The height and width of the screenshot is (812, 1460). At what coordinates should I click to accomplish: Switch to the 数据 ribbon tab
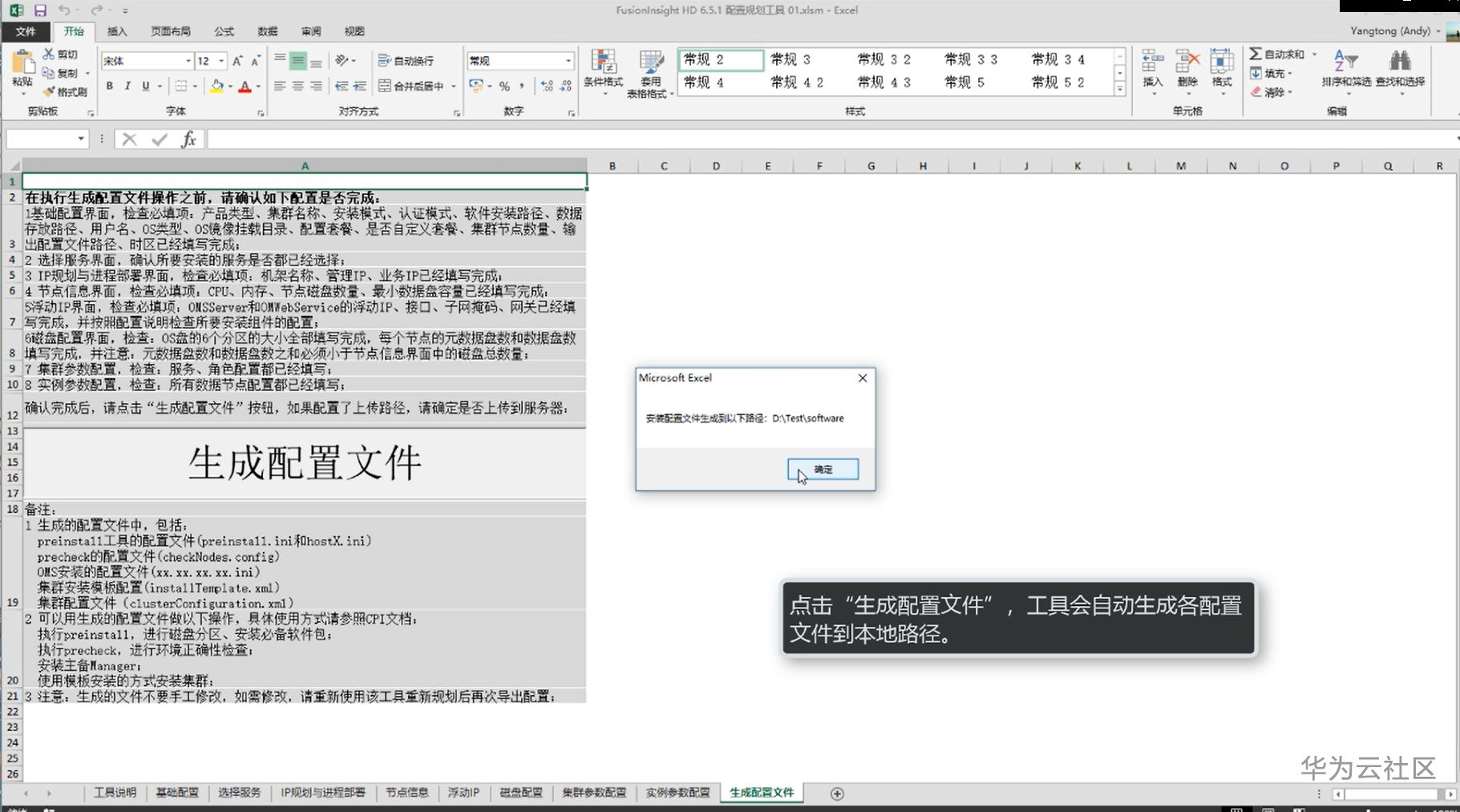point(268,31)
